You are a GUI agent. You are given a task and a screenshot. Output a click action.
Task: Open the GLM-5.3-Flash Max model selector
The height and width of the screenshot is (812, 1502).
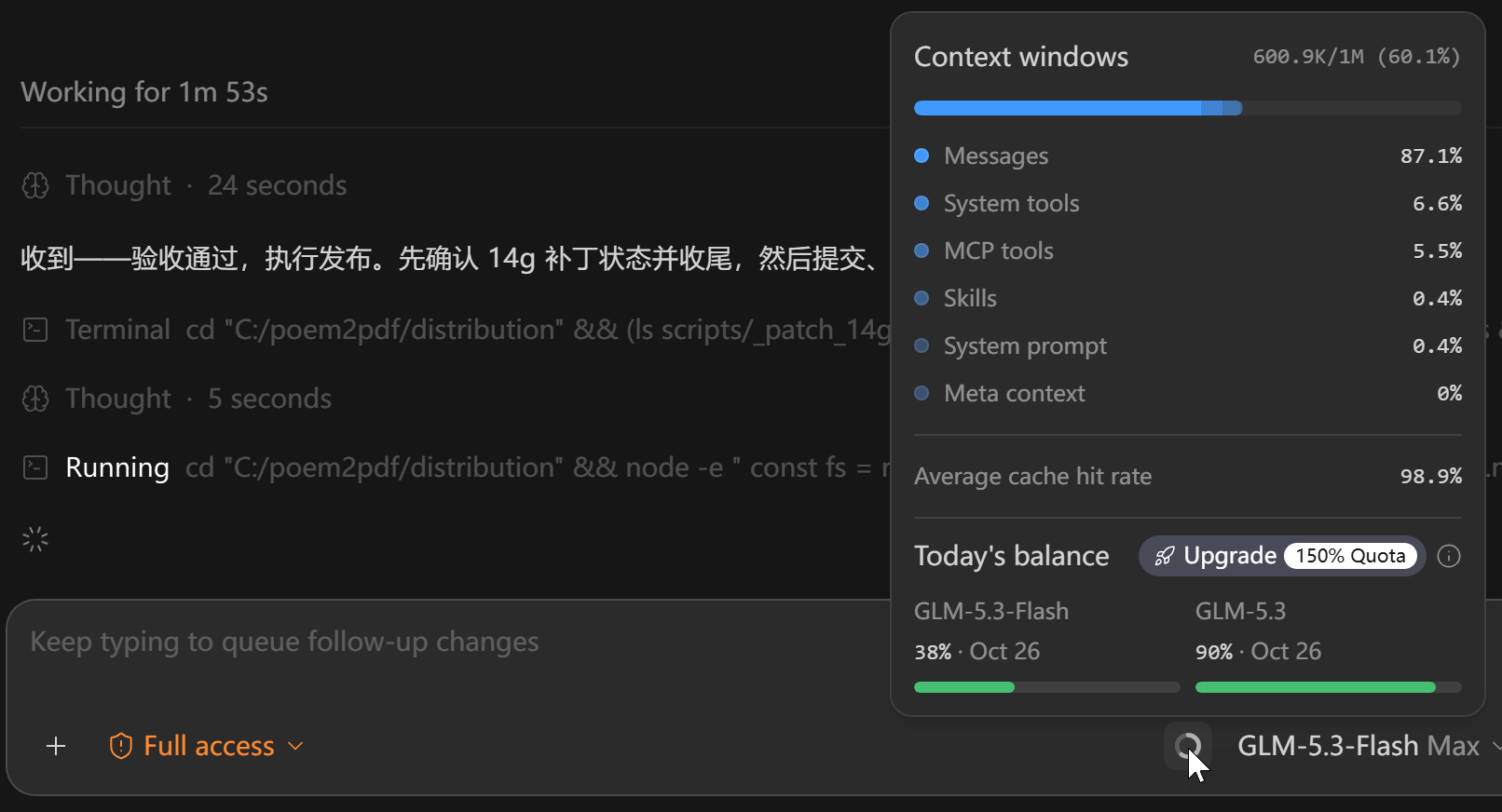(x=1368, y=746)
